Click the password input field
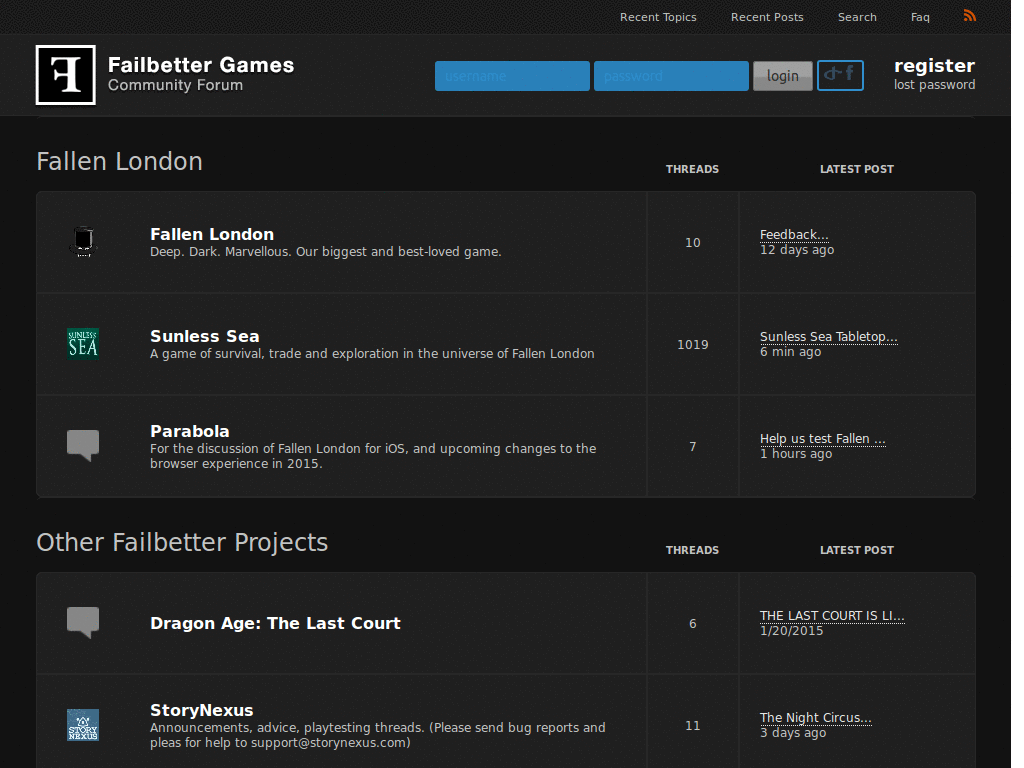1024x768 pixels. click(x=671, y=75)
